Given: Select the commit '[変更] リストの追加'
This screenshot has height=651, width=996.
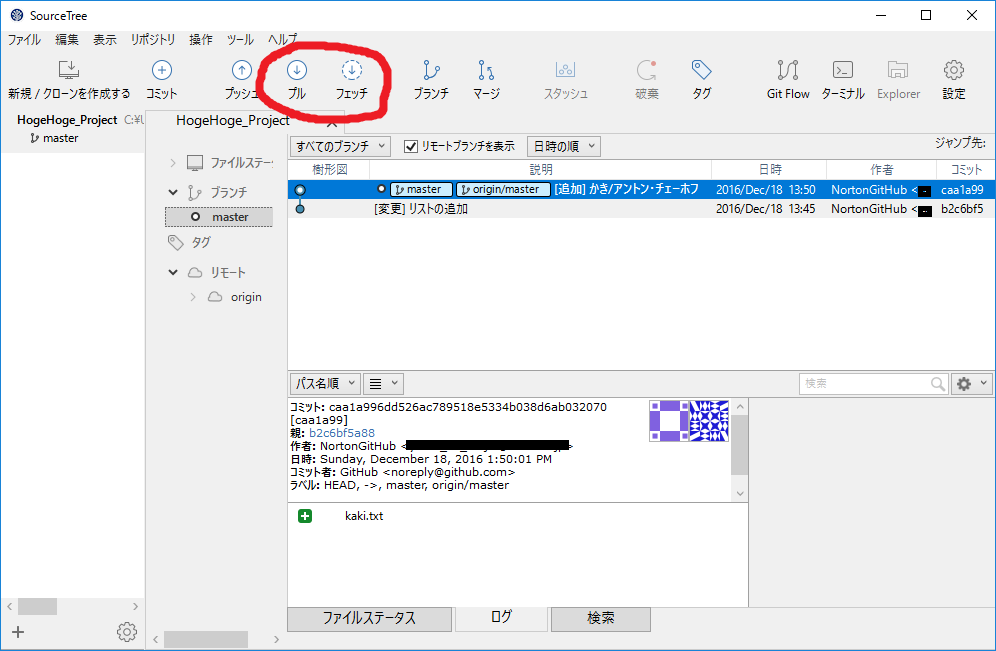Looking at the screenshot, I should 641,208.
